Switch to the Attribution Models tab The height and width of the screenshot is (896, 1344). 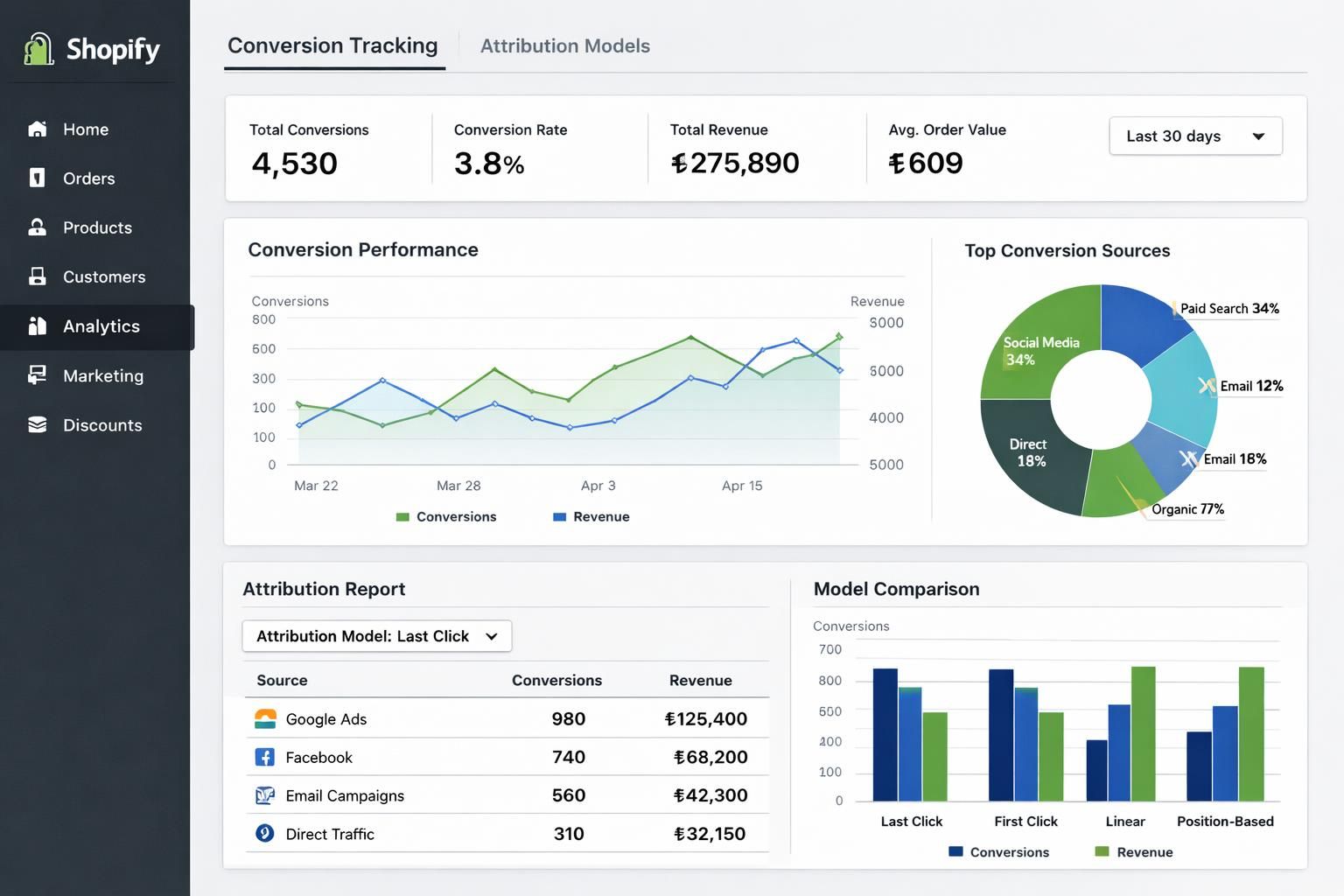565,45
